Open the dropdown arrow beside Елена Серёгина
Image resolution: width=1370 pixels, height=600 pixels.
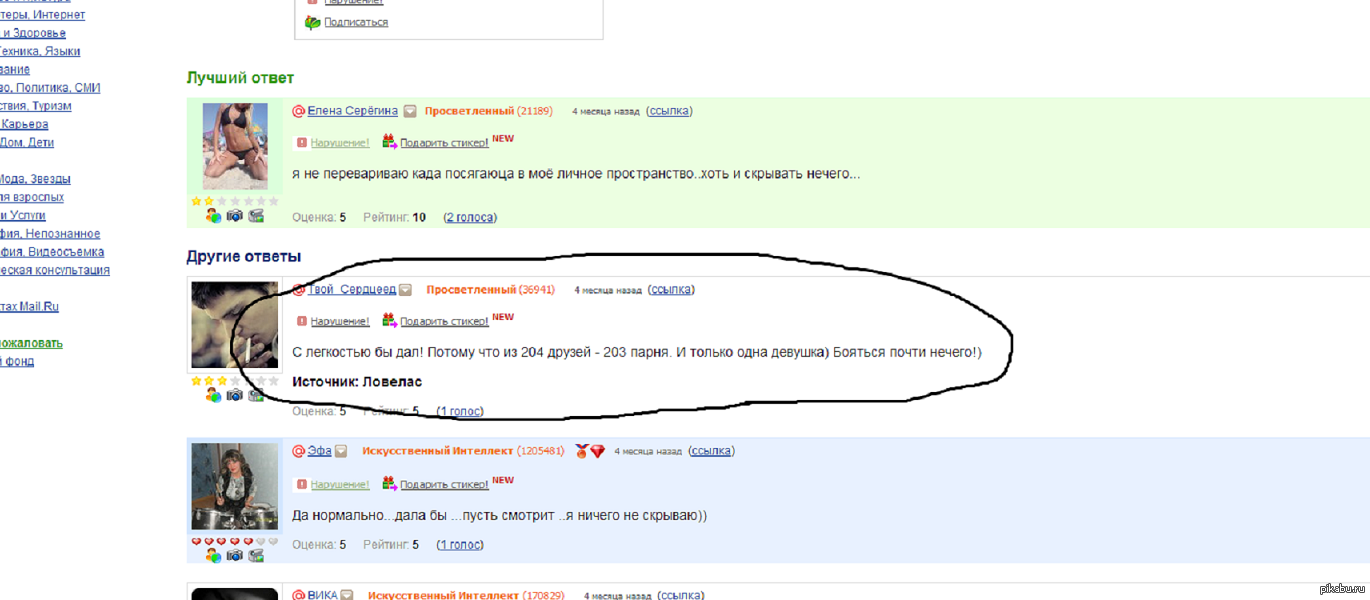[x=410, y=112]
